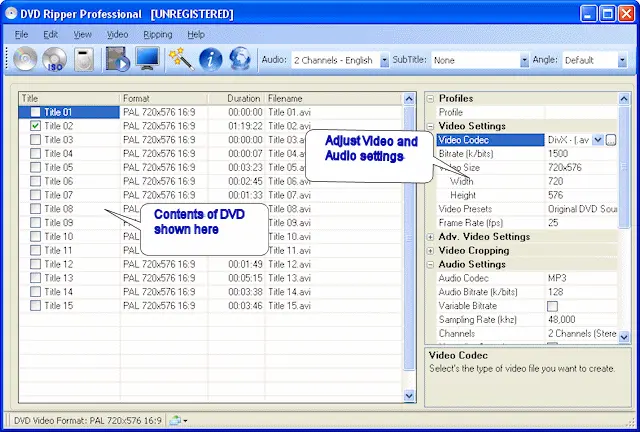This screenshot has width=640, height=432.
Task: Open the Audio channel dropdown
Action: [384, 60]
